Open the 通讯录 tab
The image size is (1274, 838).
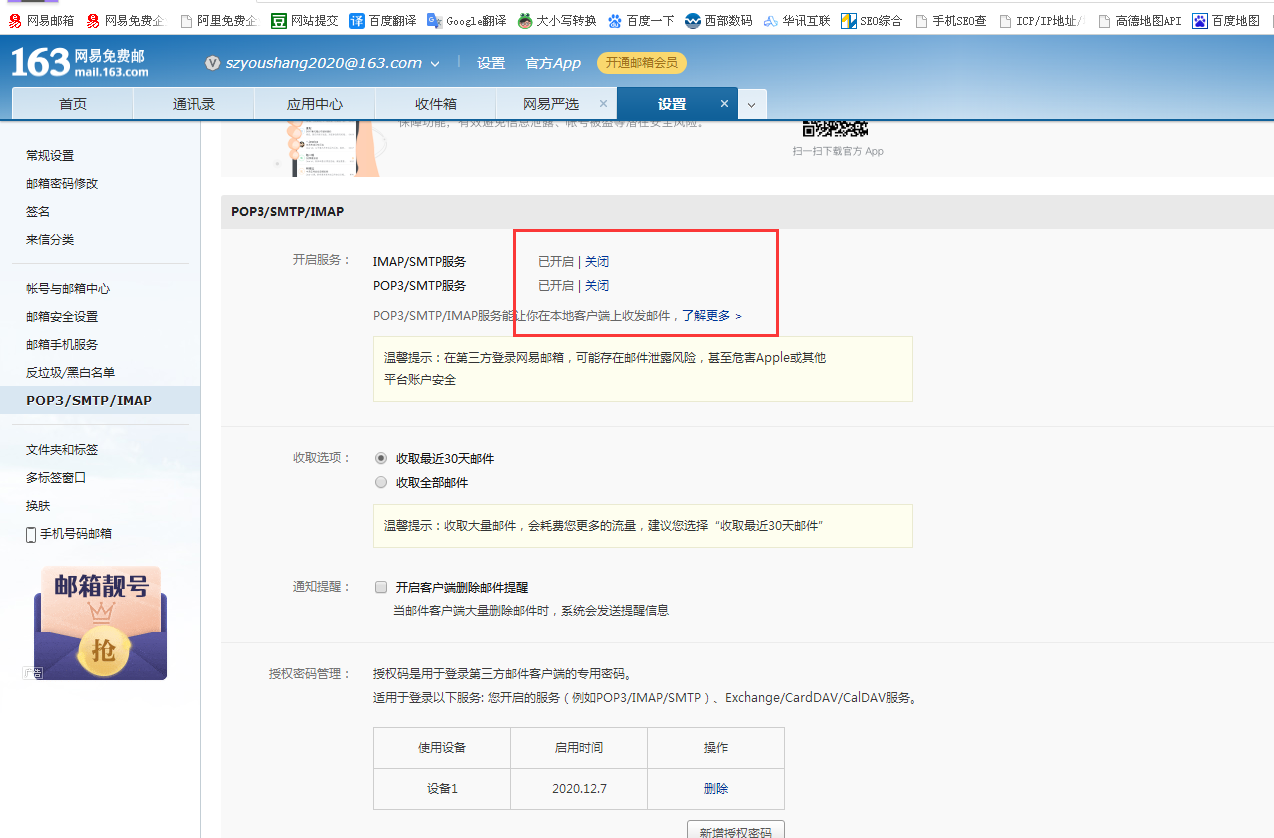tap(193, 104)
